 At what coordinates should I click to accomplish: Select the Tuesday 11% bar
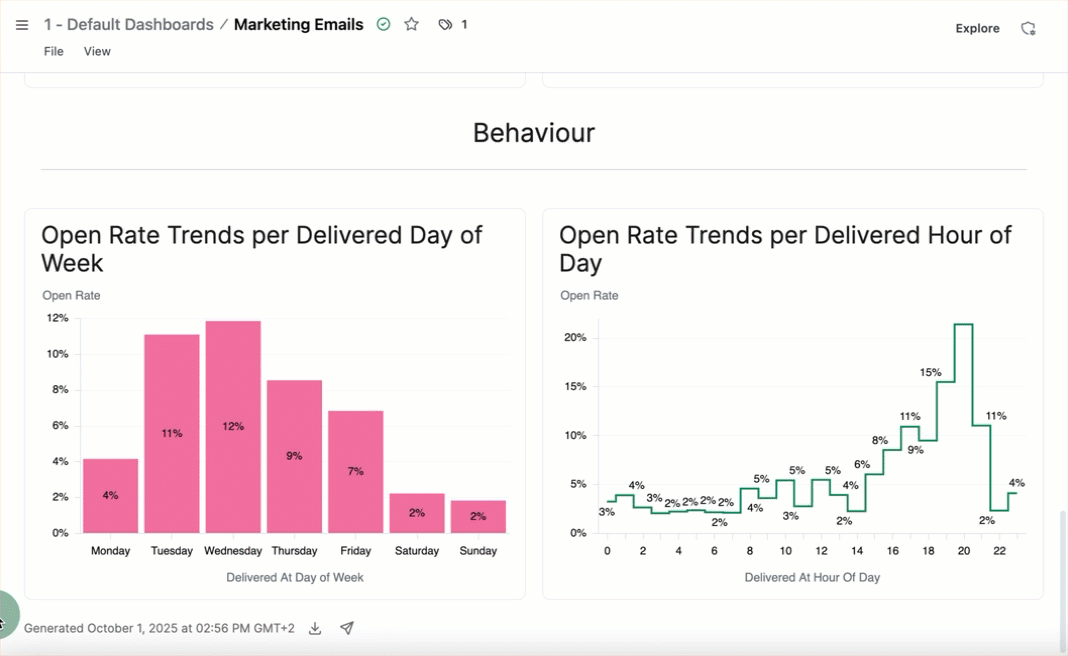(172, 433)
